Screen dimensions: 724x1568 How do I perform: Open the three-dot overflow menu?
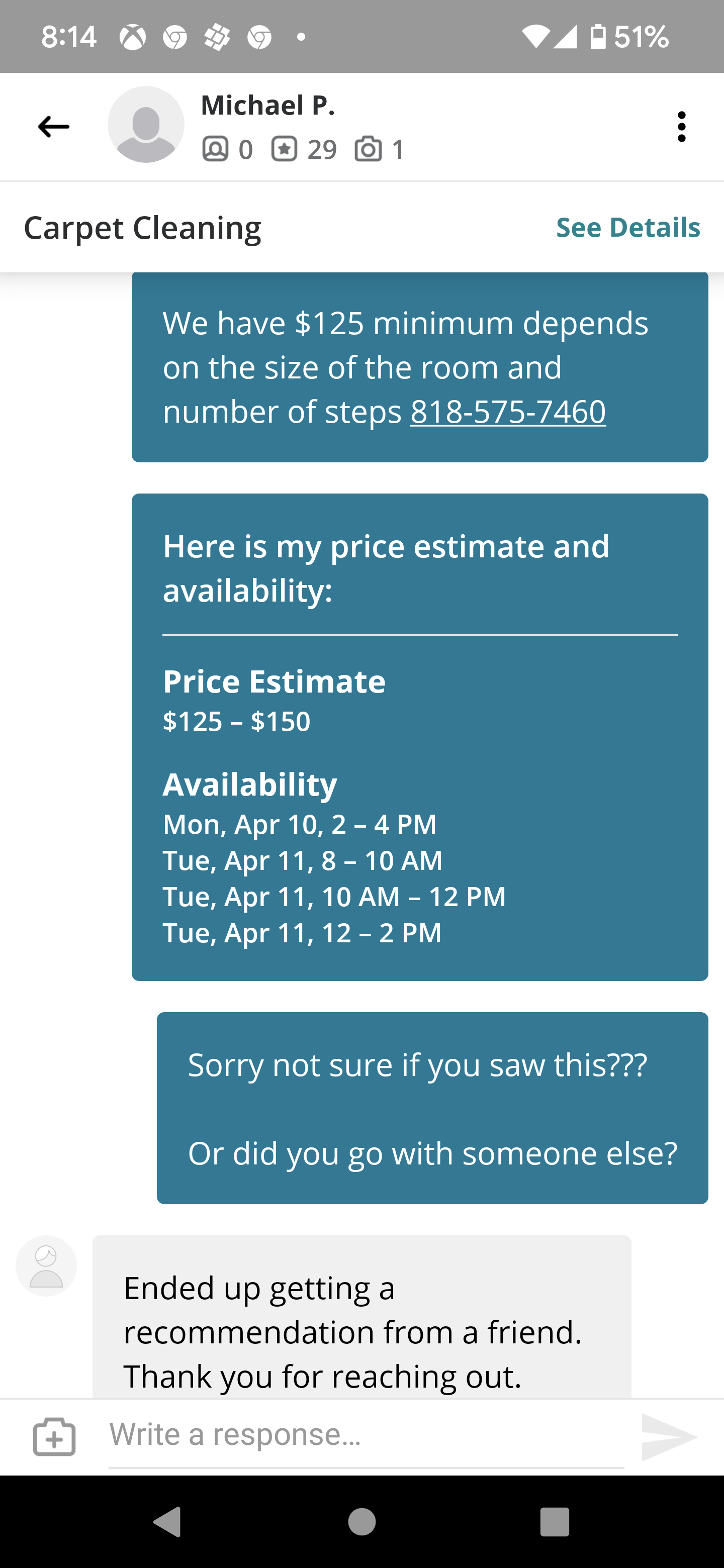pos(681,127)
